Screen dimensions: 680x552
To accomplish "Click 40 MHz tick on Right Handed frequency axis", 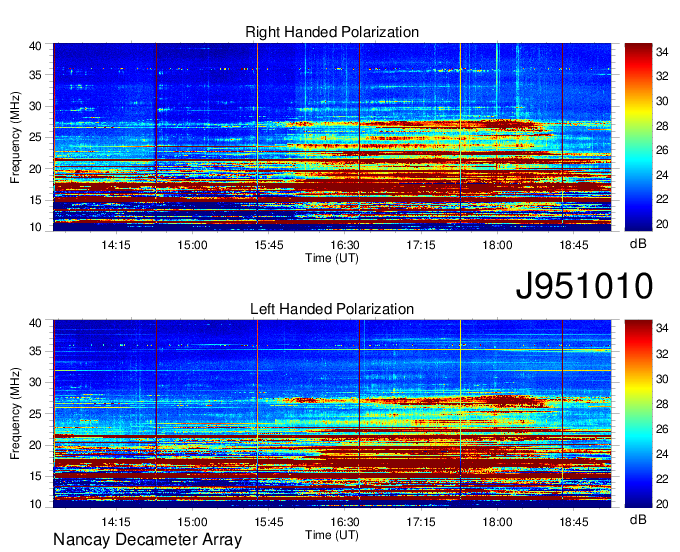I will (35, 46).
